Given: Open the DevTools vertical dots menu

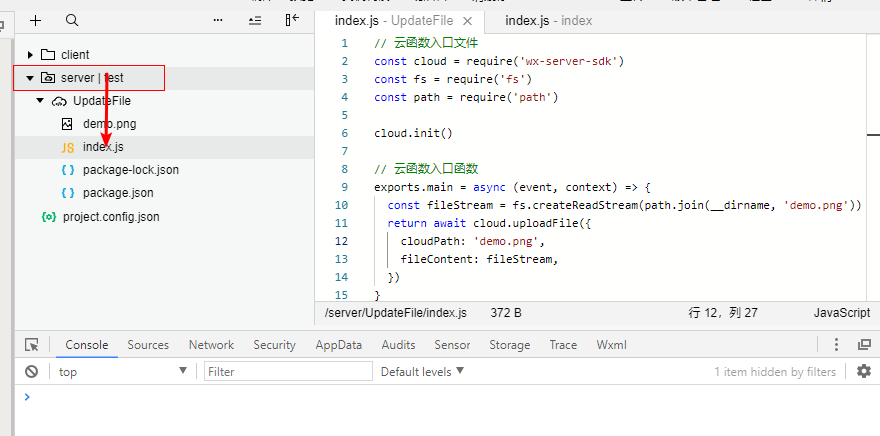Looking at the screenshot, I should [x=837, y=345].
